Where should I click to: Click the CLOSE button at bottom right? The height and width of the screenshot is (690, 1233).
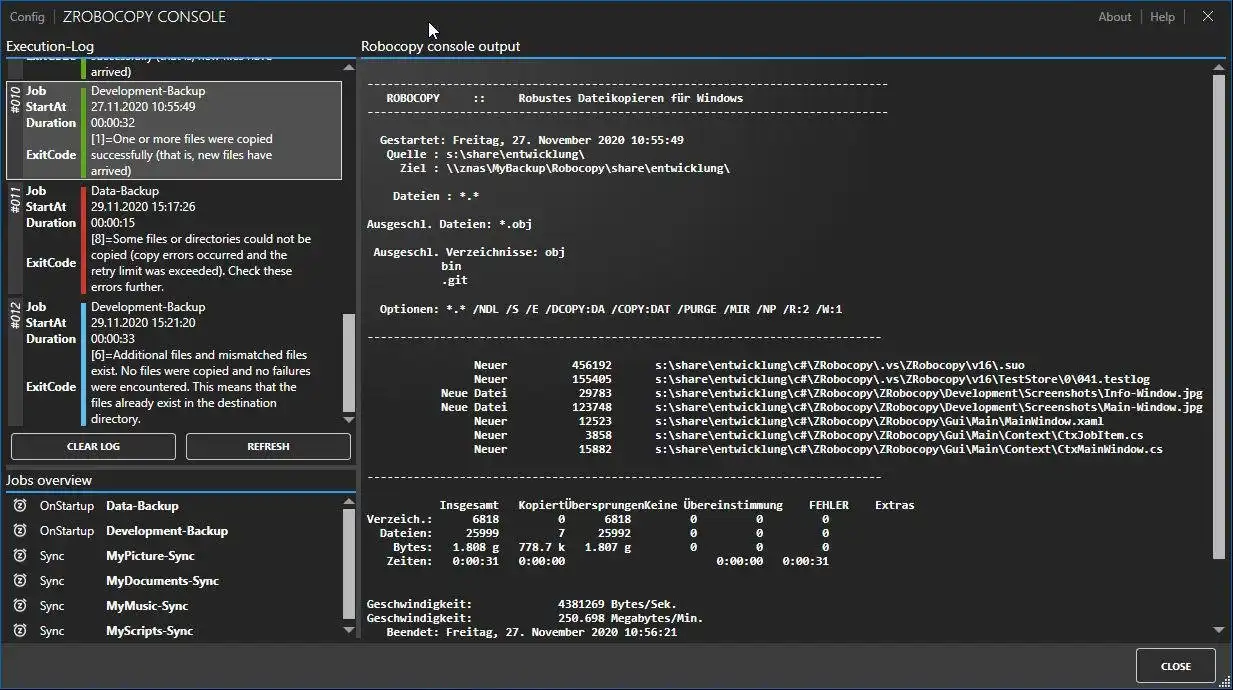(x=1175, y=666)
